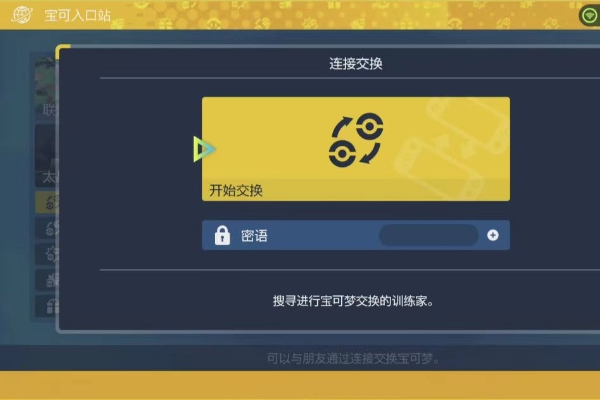Select the gear-shaped battle sidebar menu icon

tap(47, 254)
